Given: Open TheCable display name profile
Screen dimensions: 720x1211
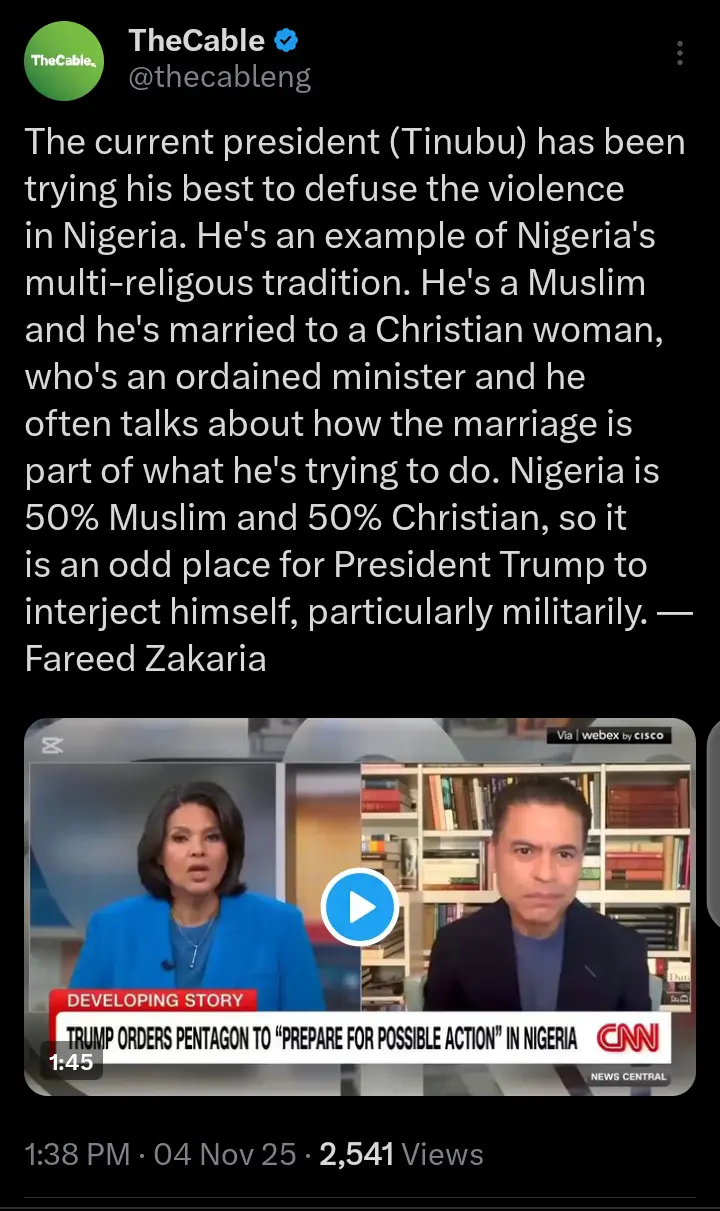Looking at the screenshot, I should click(x=197, y=41).
